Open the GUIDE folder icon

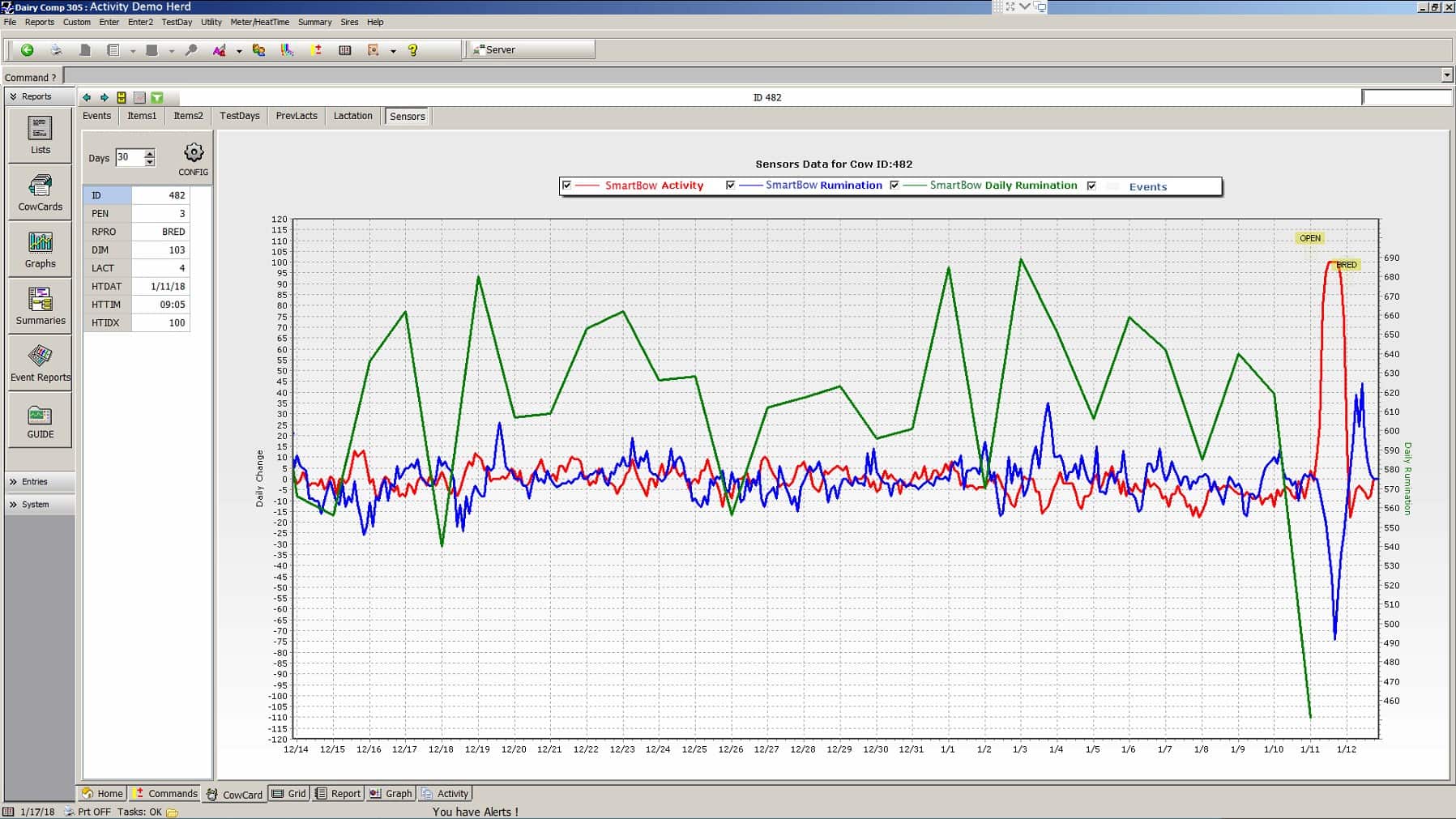40,420
